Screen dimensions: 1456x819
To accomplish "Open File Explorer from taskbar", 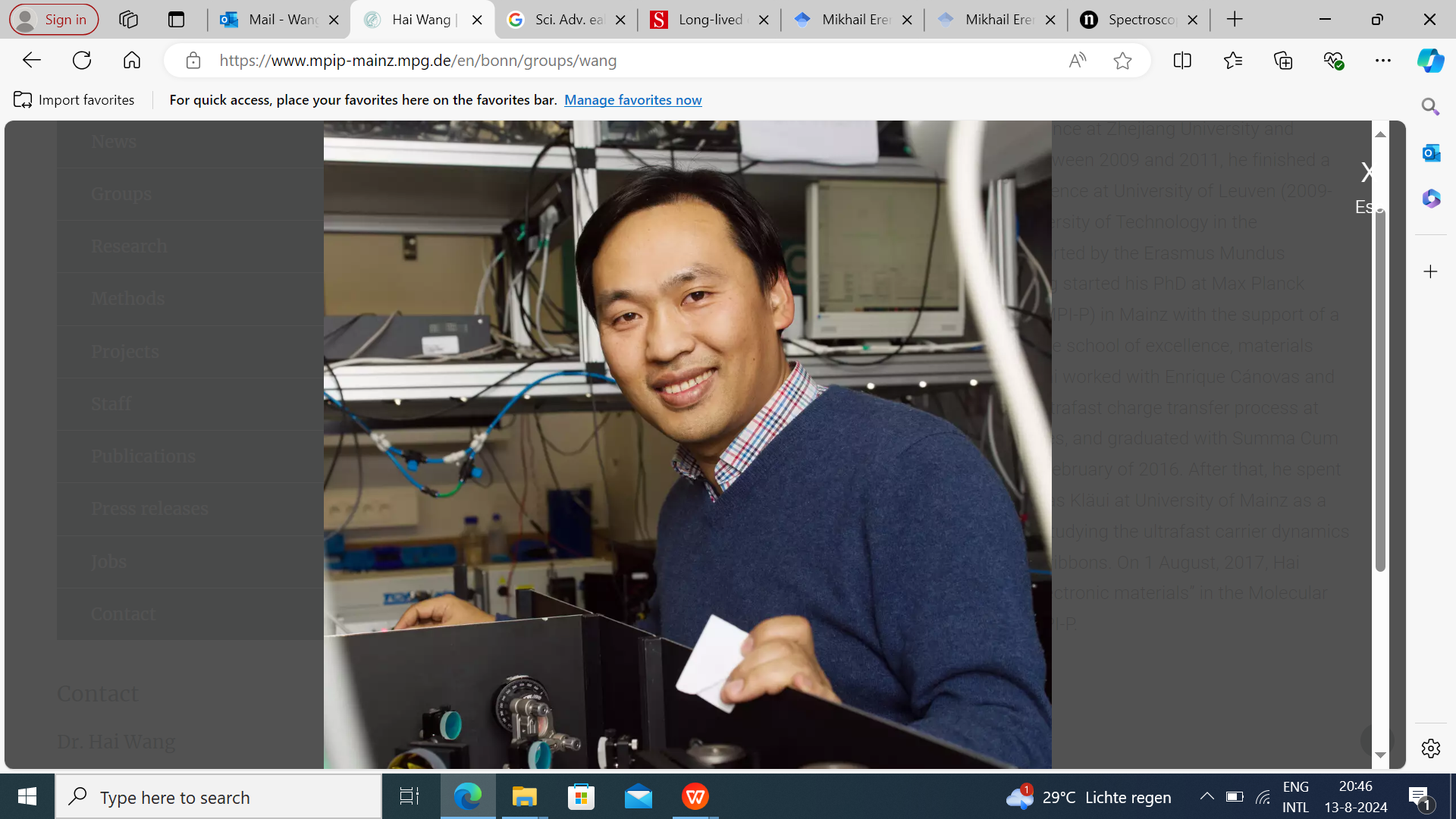I will click(x=524, y=797).
